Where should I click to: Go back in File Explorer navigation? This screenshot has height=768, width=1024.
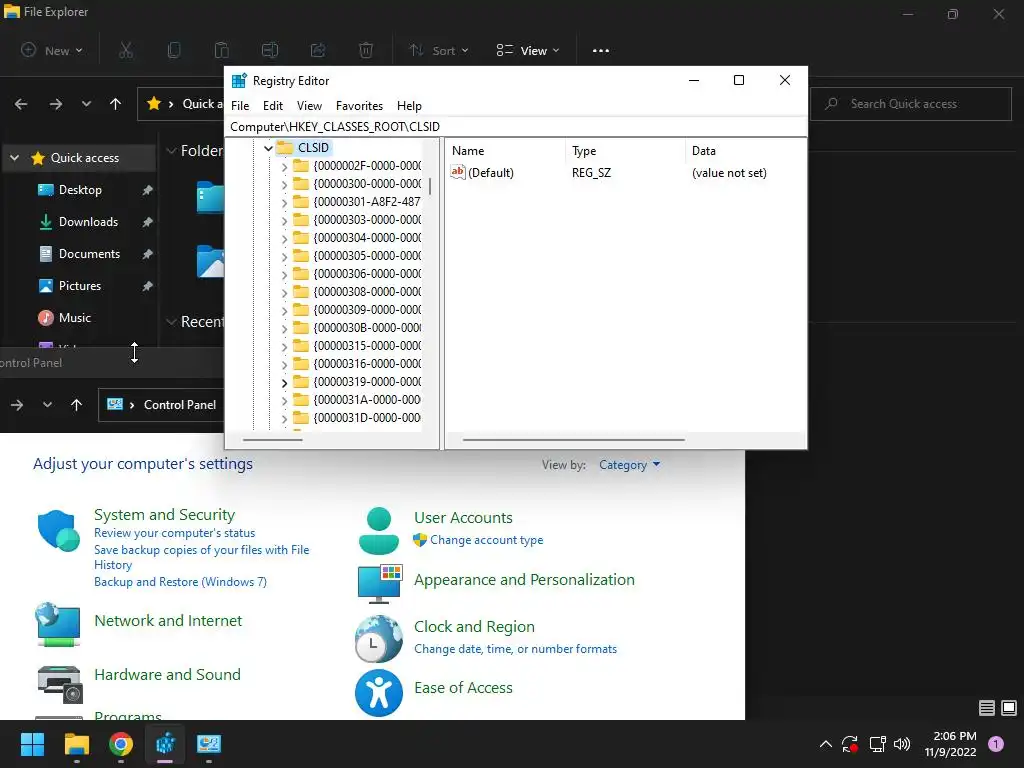[x=21, y=104]
